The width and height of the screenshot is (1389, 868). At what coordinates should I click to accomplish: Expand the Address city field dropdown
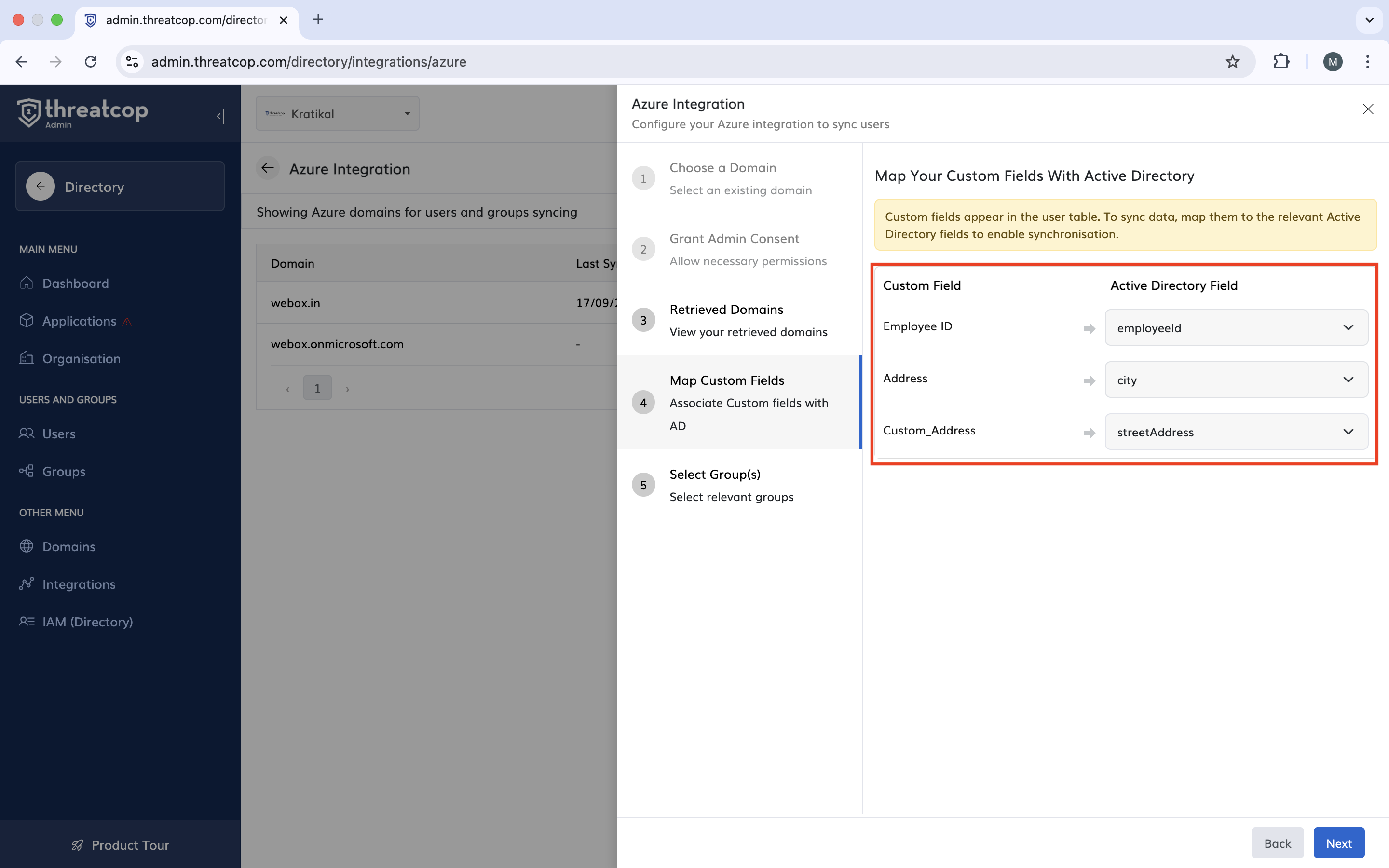point(1236,380)
